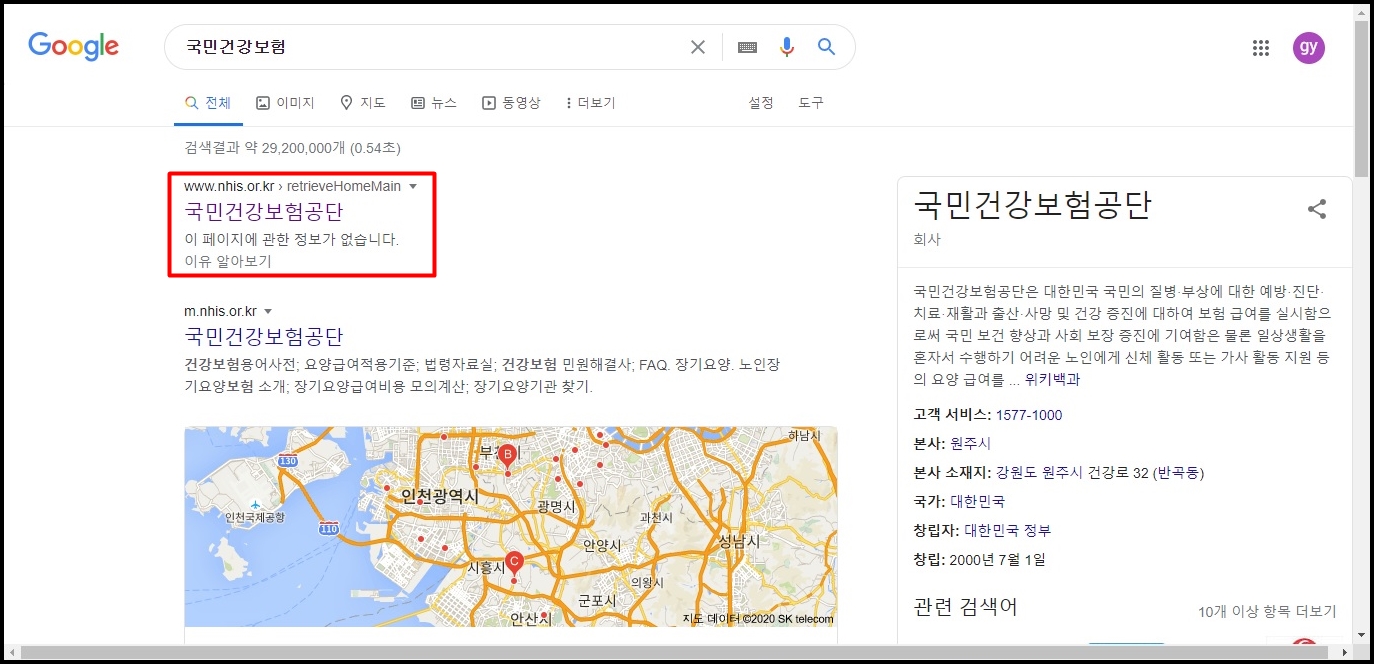Open the on-screen keyboard input tool
This screenshot has height=664, width=1374.
747,47
